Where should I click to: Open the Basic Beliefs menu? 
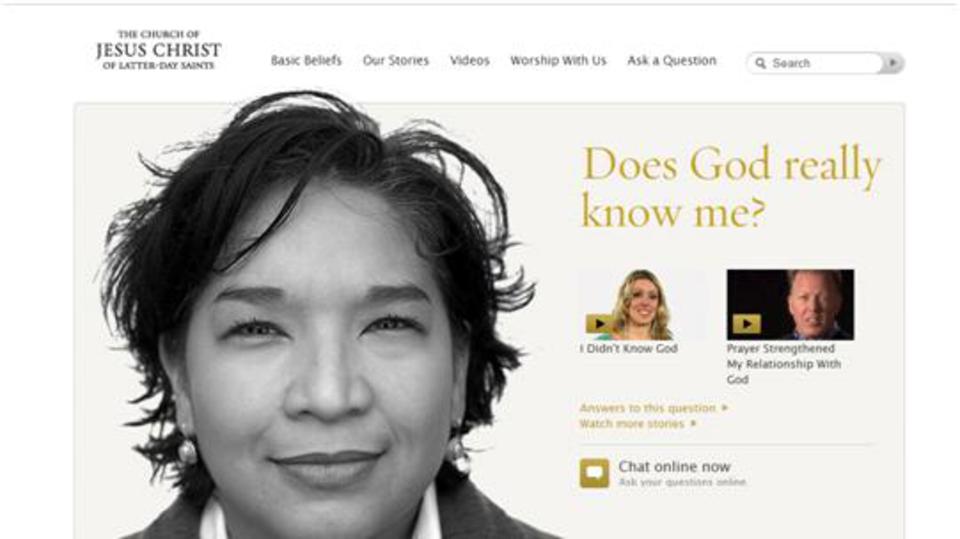click(x=306, y=60)
